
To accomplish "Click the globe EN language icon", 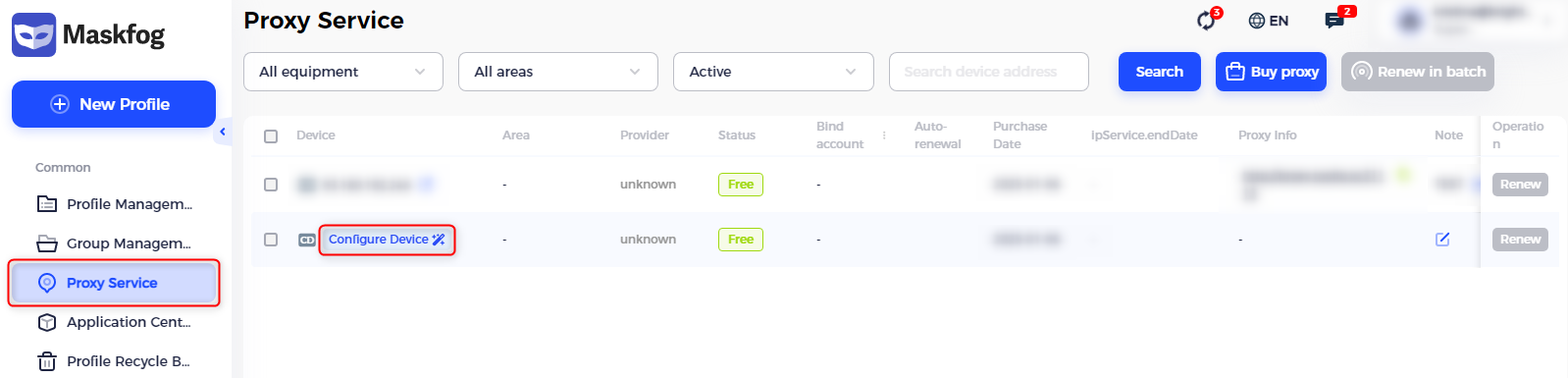I will pos(1268,21).
